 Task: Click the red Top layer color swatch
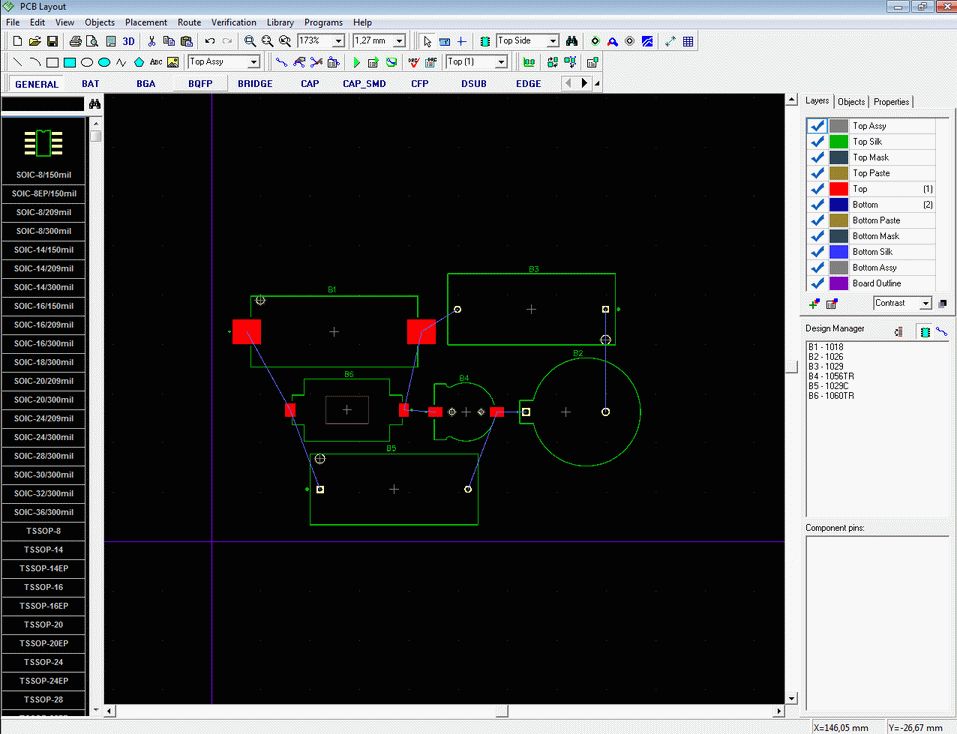point(838,189)
